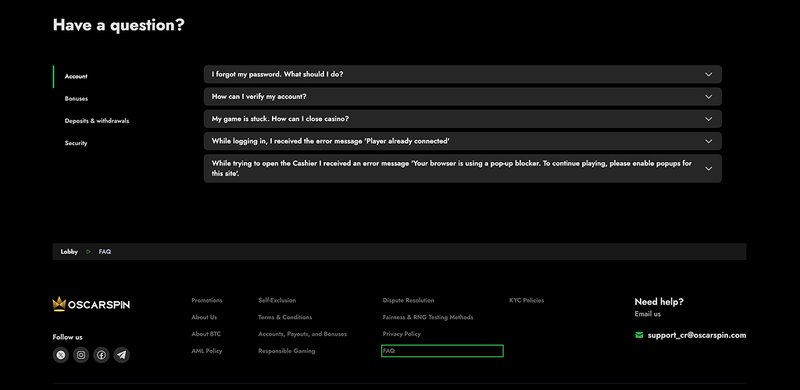Screen dimensions: 800x390
Task: Select the Bonuses FAQ category
Action: pos(76,99)
